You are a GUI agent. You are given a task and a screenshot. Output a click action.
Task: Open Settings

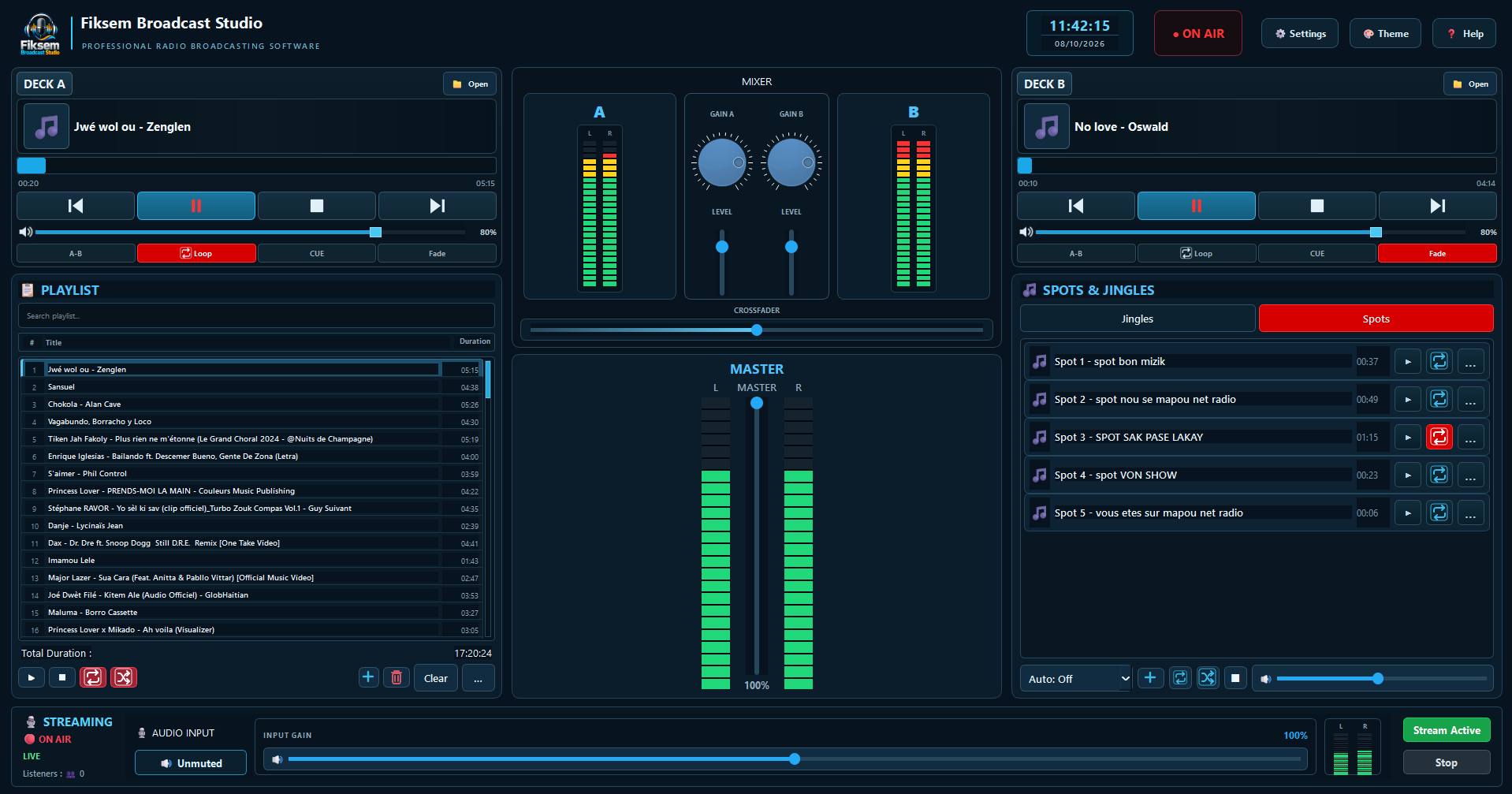tap(1300, 34)
